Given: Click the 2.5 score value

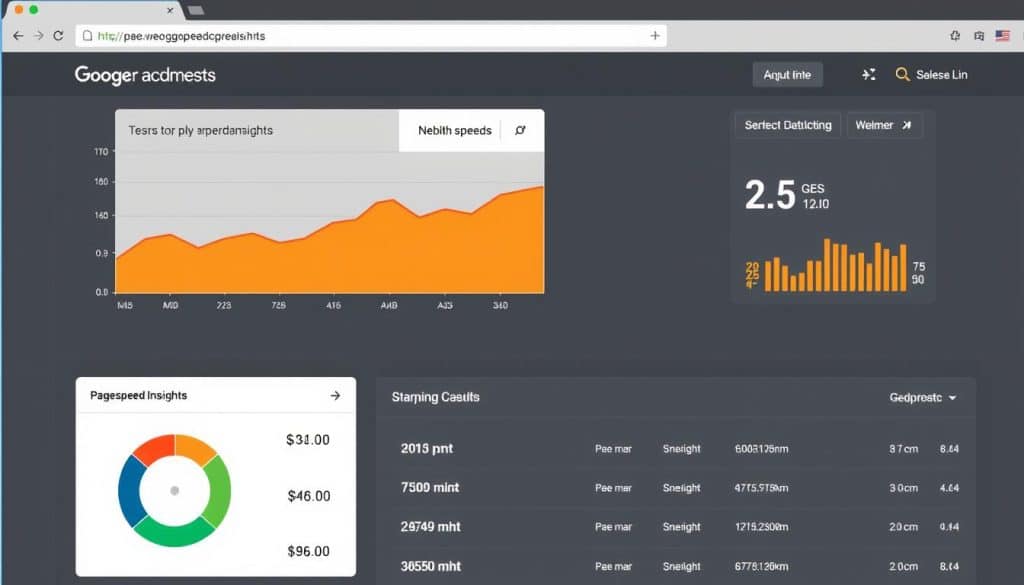Looking at the screenshot, I should 770,195.
